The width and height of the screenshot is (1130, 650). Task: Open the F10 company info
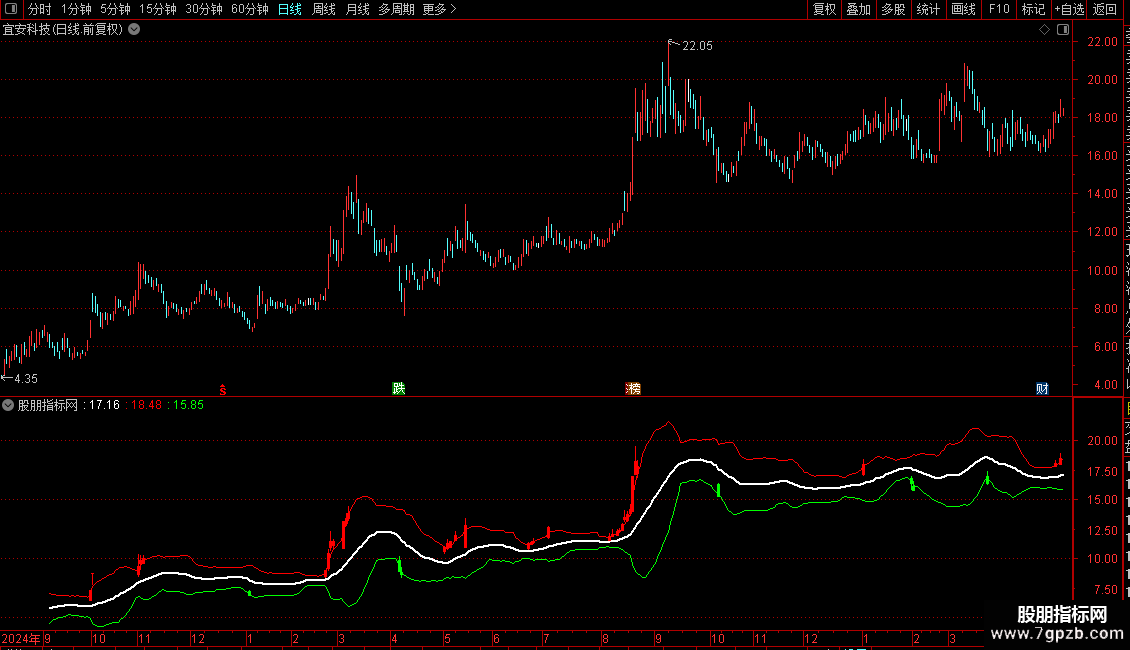[999, 9]
